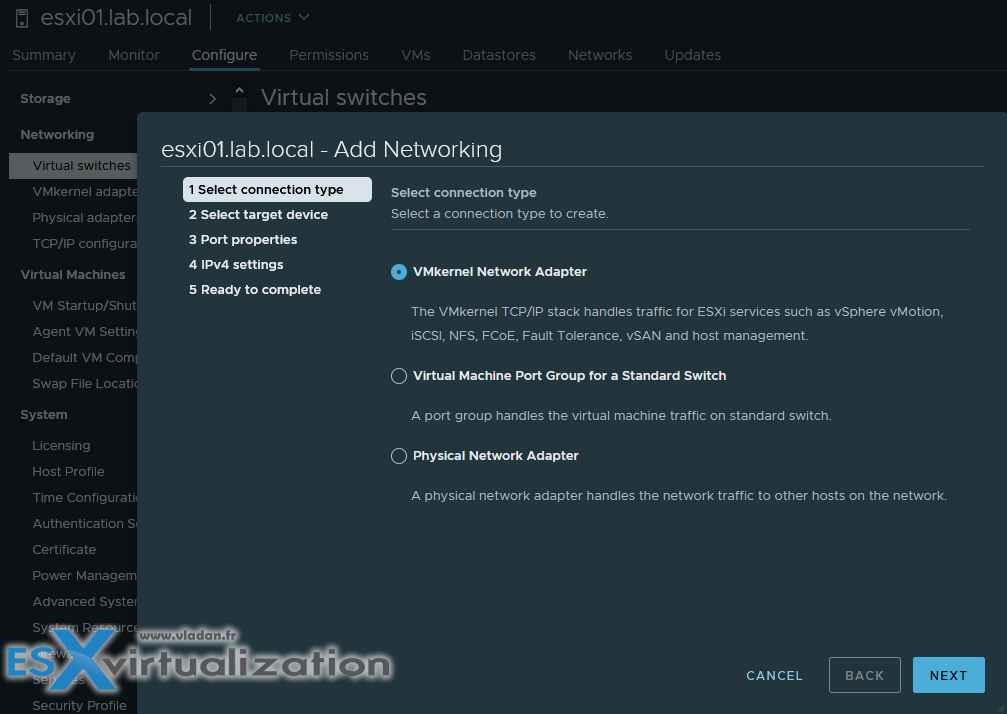Click the host icon beside esxi01.lab.local
Viewport: 1007px width, 714px height.
pos(22,18)
